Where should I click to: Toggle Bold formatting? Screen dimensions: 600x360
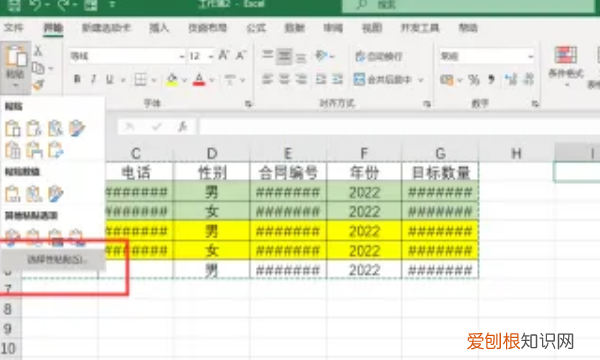coord(77,79)
